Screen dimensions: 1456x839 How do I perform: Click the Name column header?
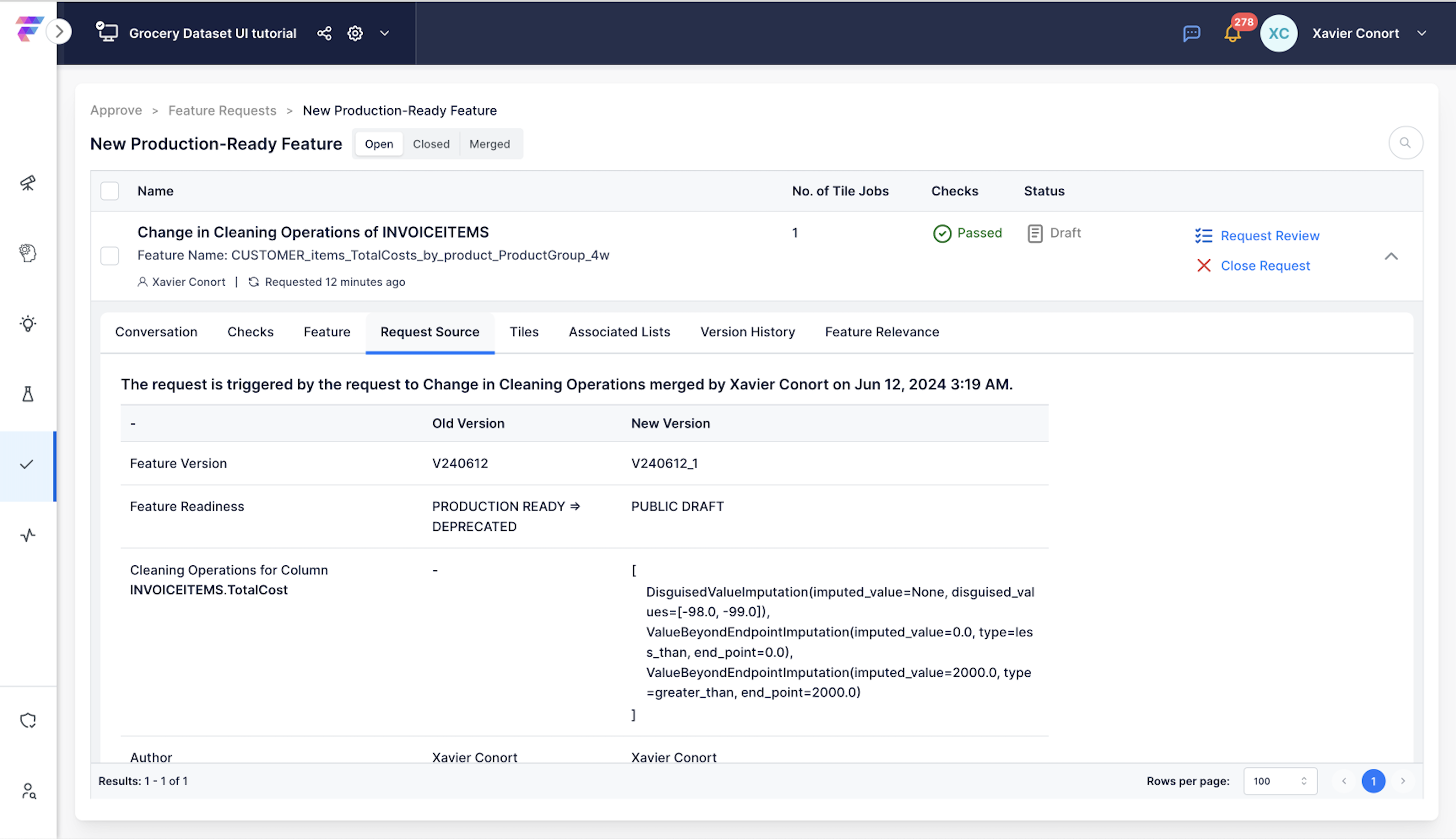pyautogui.click(x=155, y=191)
